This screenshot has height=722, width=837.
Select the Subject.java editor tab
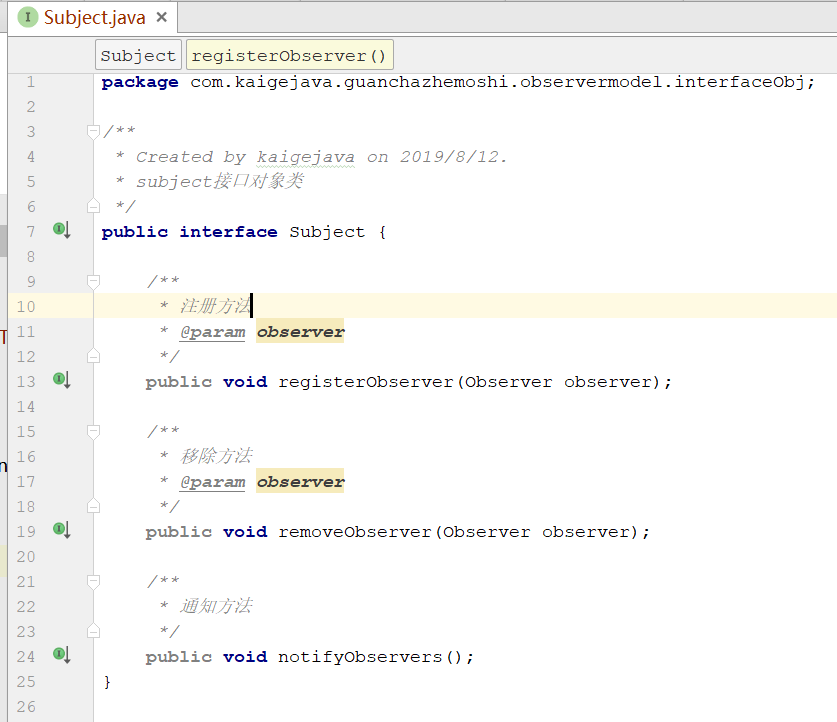[93, 18]
